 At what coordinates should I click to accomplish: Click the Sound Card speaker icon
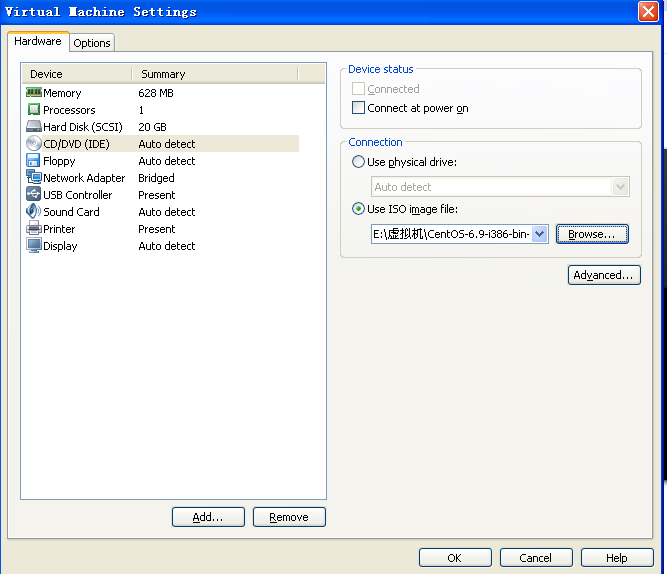(x=34, y=211)
